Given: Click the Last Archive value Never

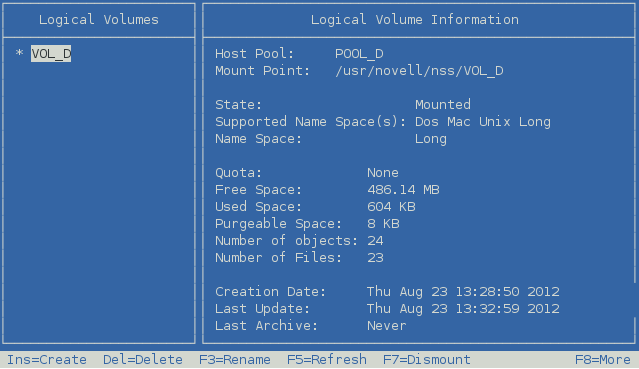Looking at the screenshot, I should pyautogui.click(x=387, y=326).
